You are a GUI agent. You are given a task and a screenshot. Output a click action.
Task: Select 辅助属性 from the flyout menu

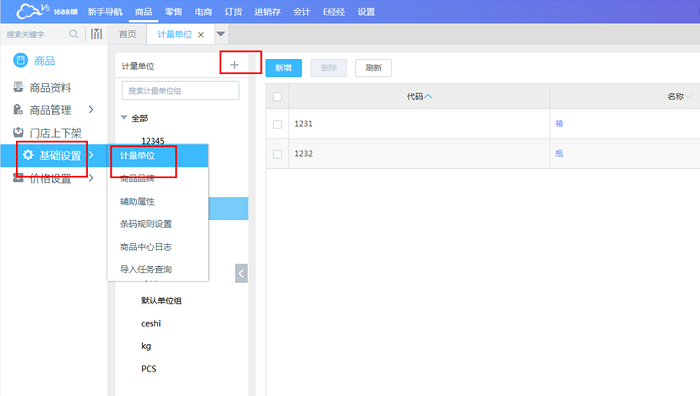pos(137,201)
